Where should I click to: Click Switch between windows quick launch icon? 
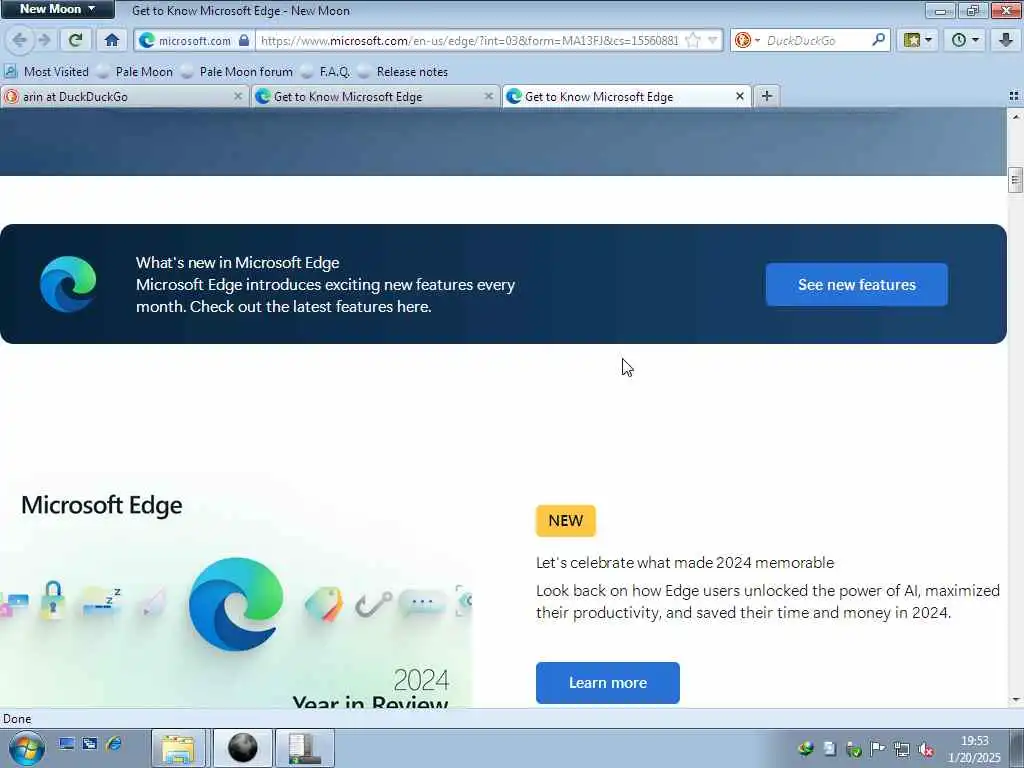tap(90, 743)
